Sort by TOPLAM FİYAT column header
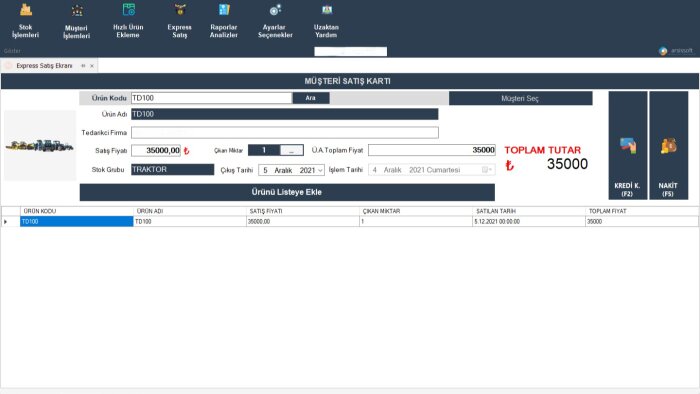The width and height of the screenshot is (700, 394). tap(642, 211)
